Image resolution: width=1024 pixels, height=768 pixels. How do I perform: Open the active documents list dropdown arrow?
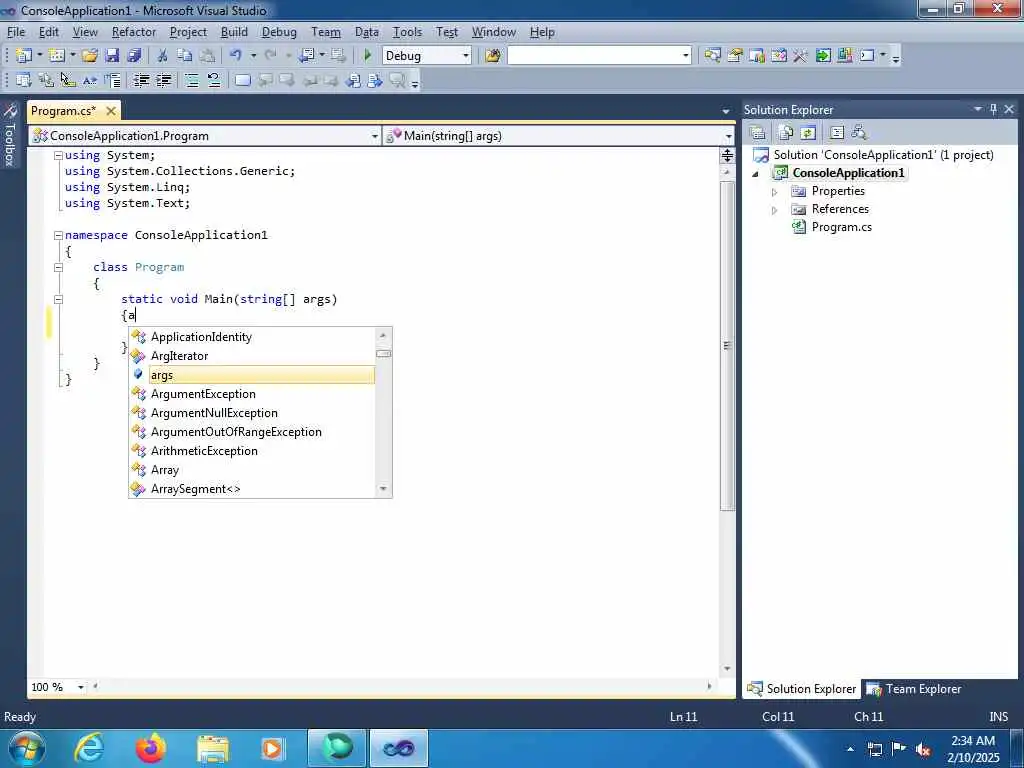point(726,111)
